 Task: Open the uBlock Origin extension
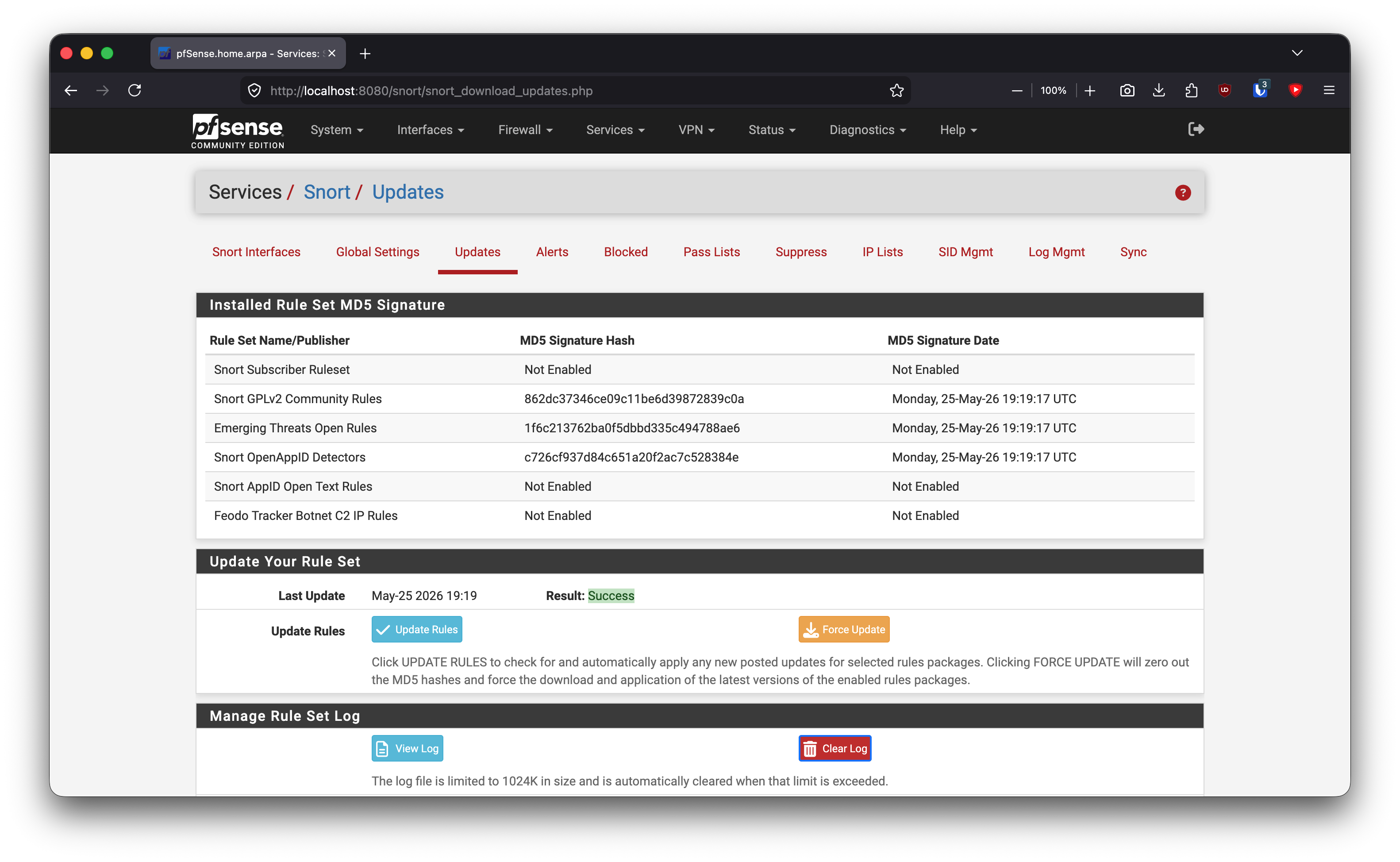[x=1224, y=90]
